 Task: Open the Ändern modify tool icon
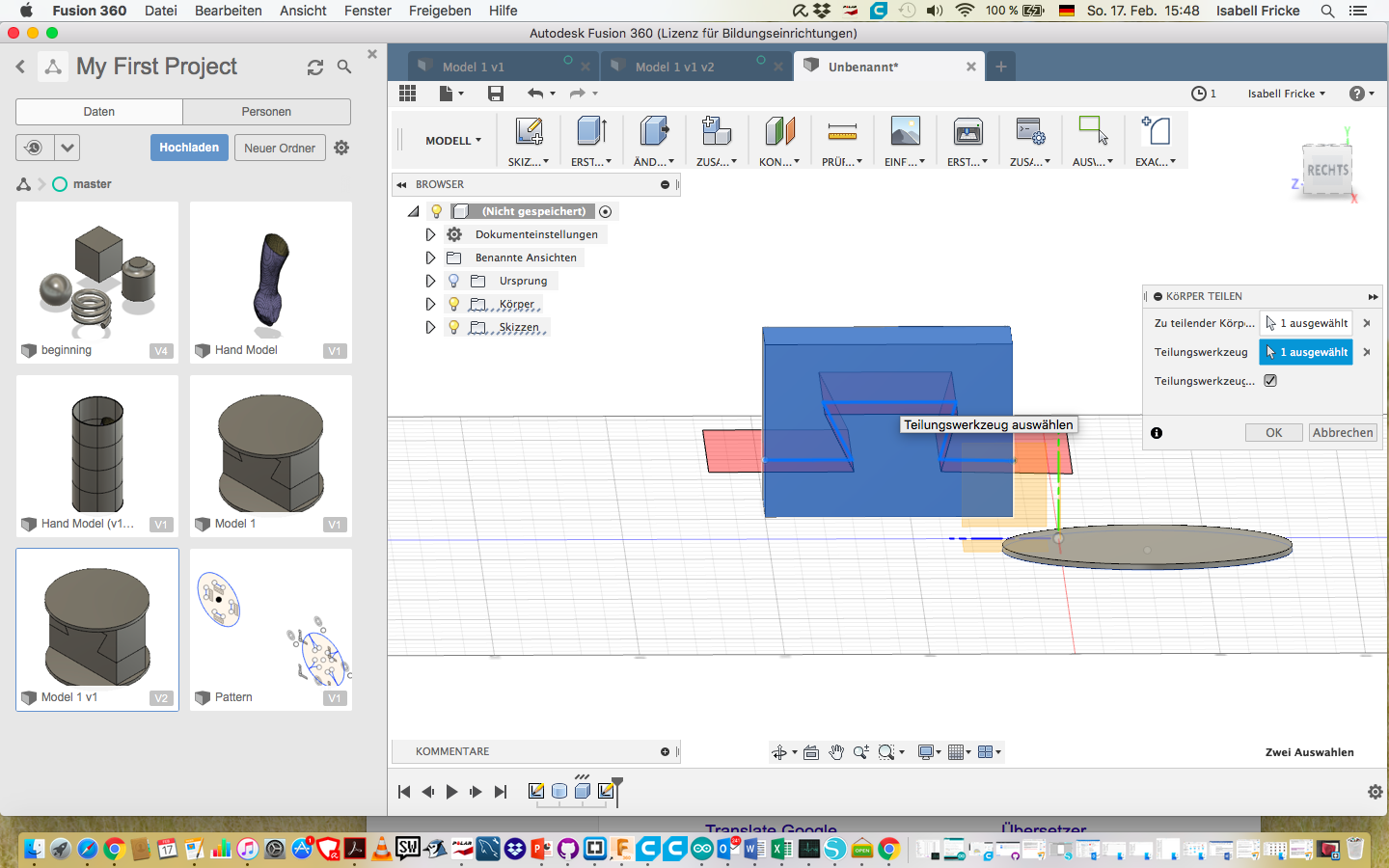tap(654, 131)
